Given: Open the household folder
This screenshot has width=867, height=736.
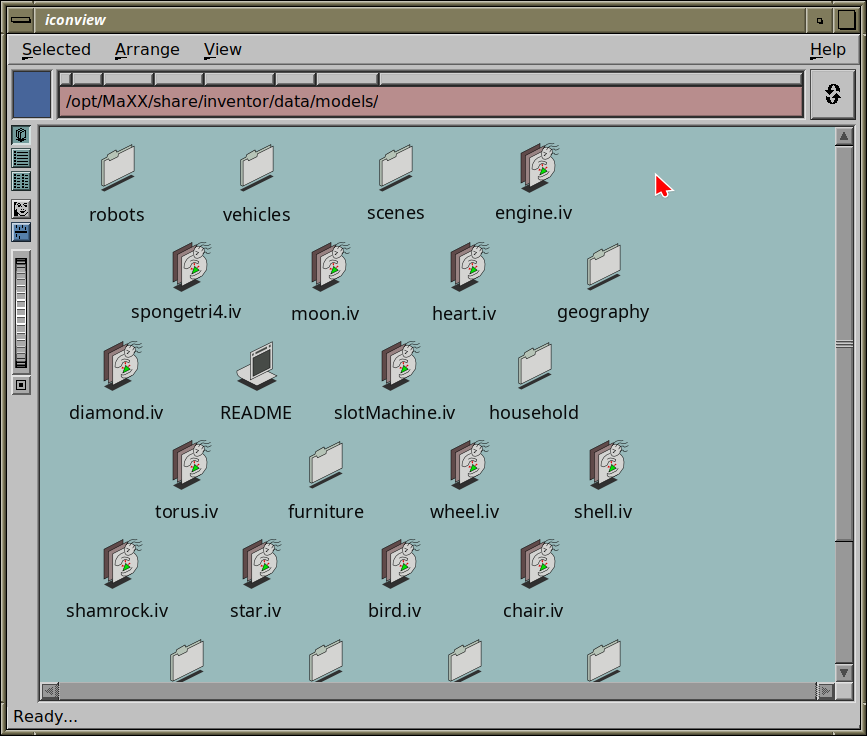Looking at the screenshot, I should point(535,366).
